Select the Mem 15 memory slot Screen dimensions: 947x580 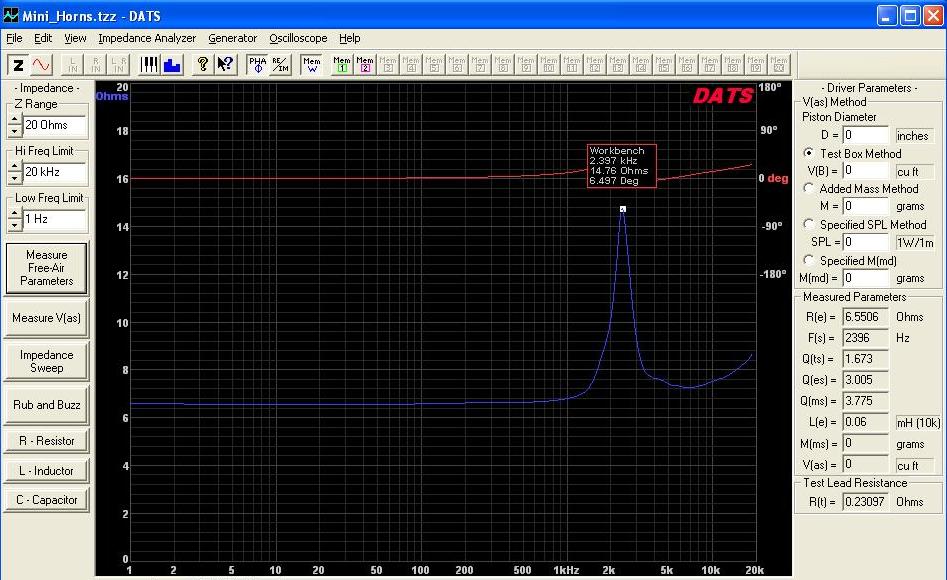click(663, 65)
